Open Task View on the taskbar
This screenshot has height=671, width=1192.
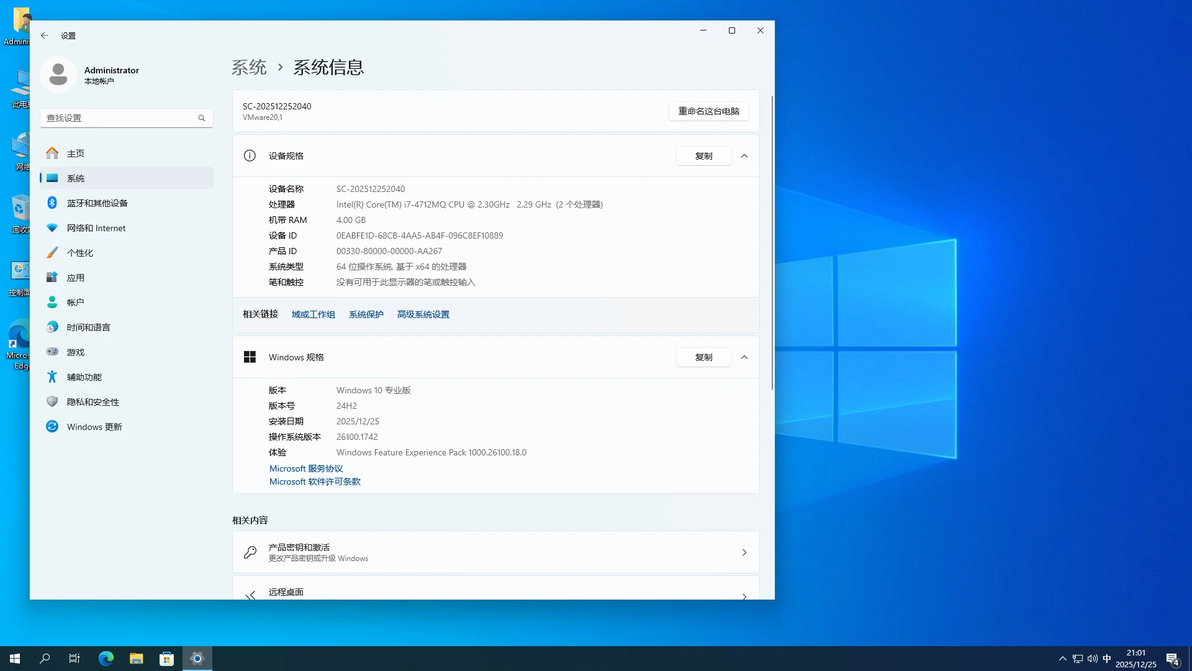(x=74, y=658)
